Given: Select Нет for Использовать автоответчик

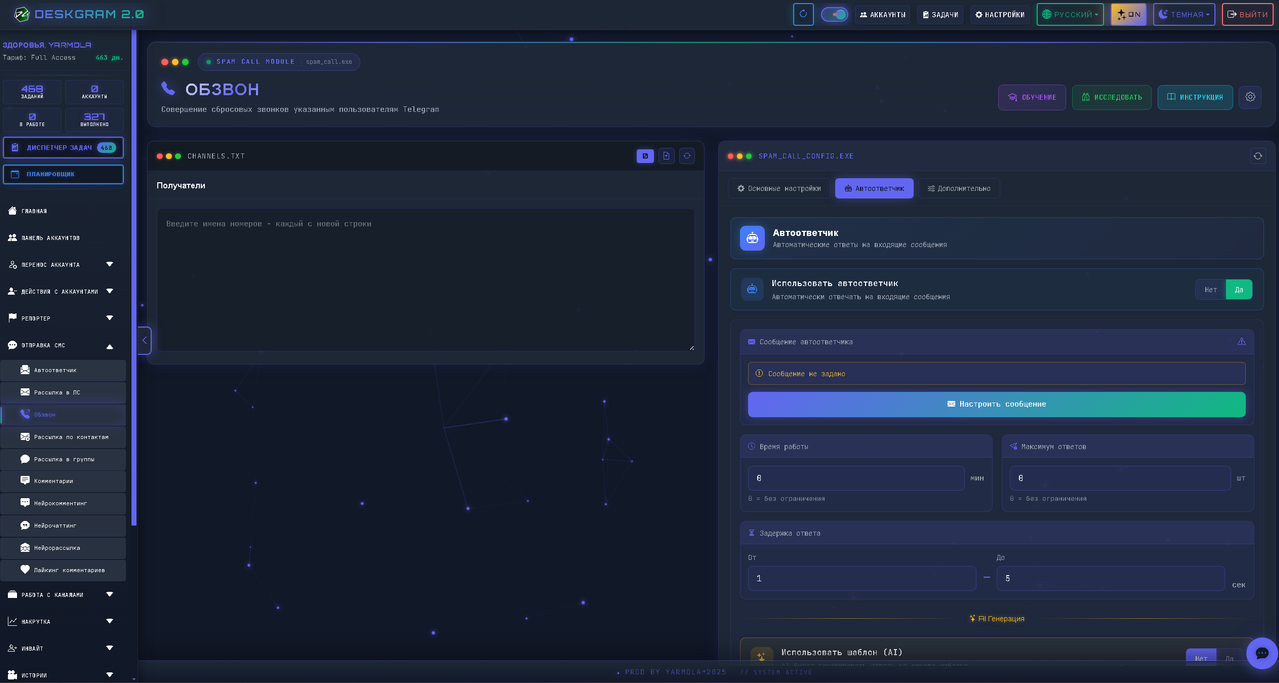Looking at the screenshot, I should coord(1210,290).
